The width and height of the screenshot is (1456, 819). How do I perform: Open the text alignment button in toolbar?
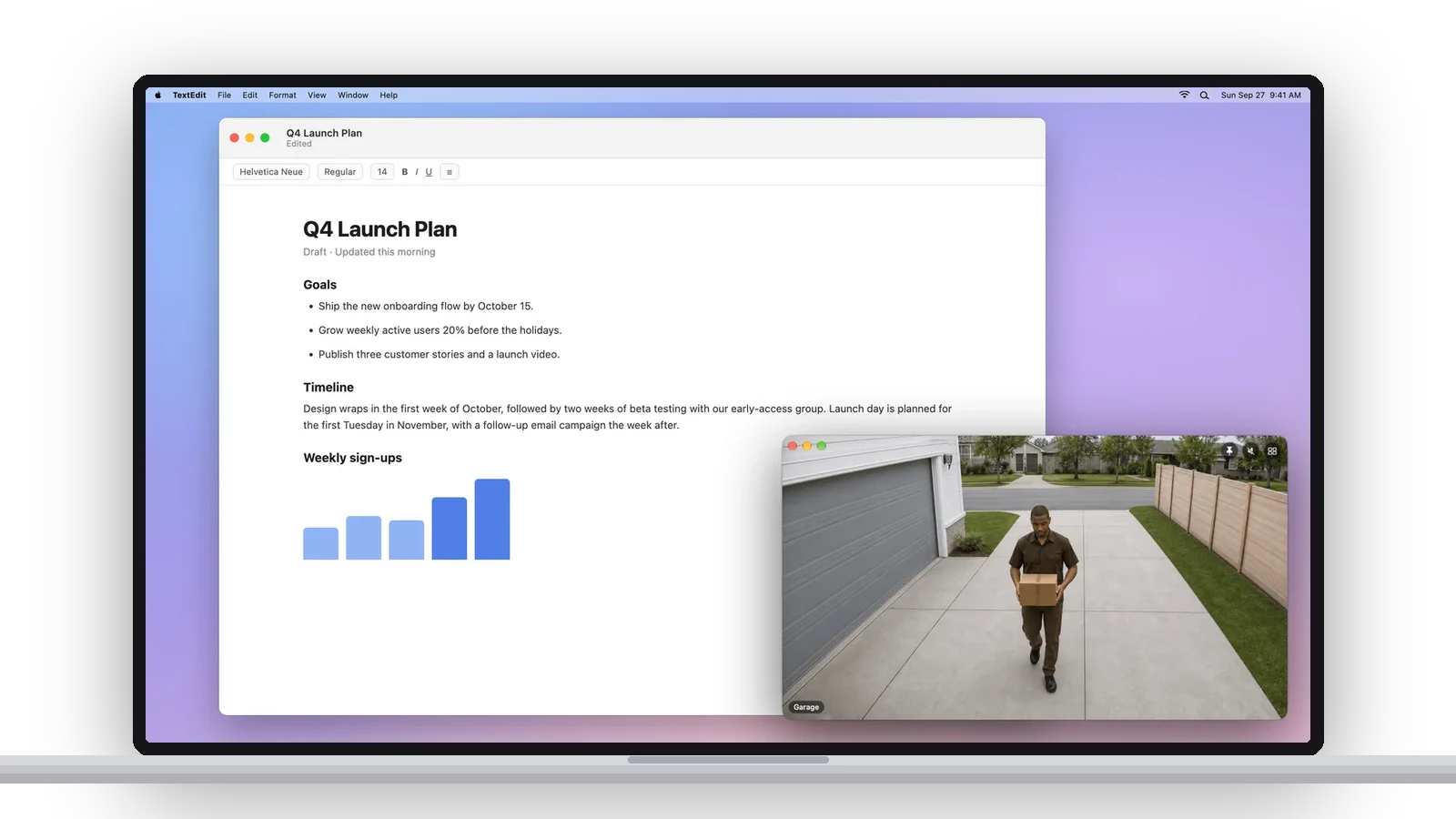coord(450,172)
